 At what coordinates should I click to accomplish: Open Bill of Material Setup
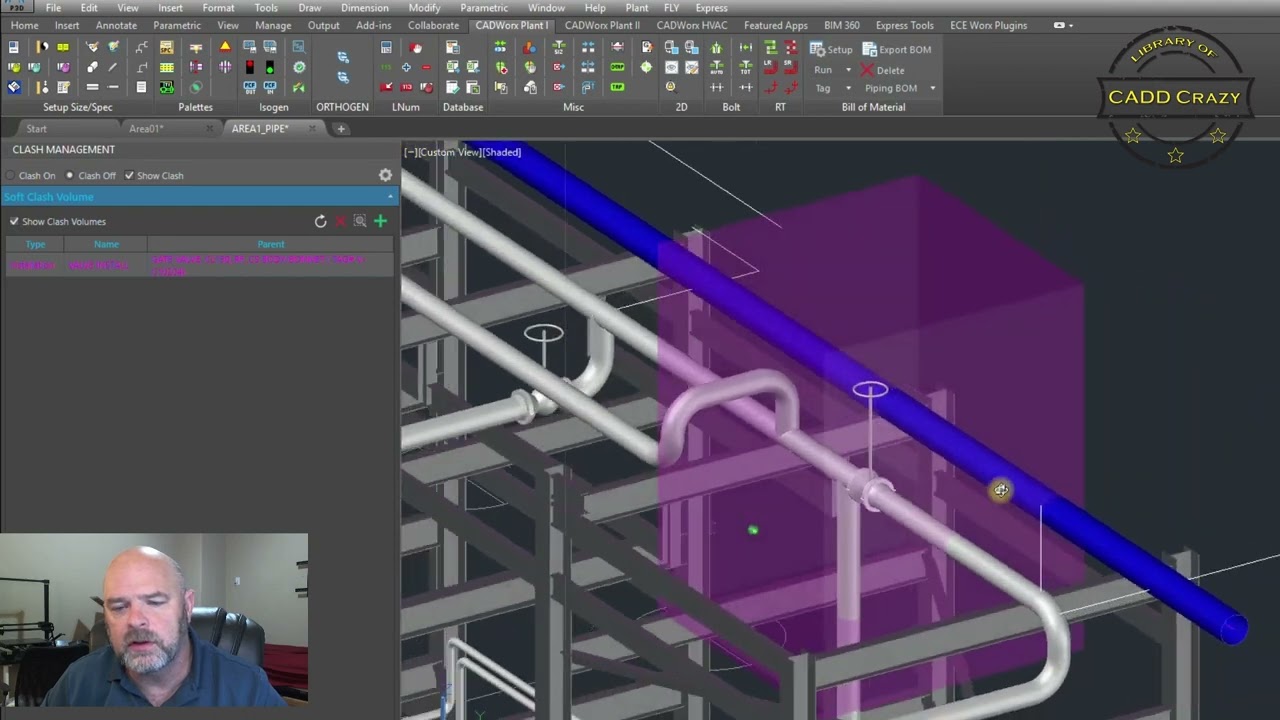click(831, 49)
